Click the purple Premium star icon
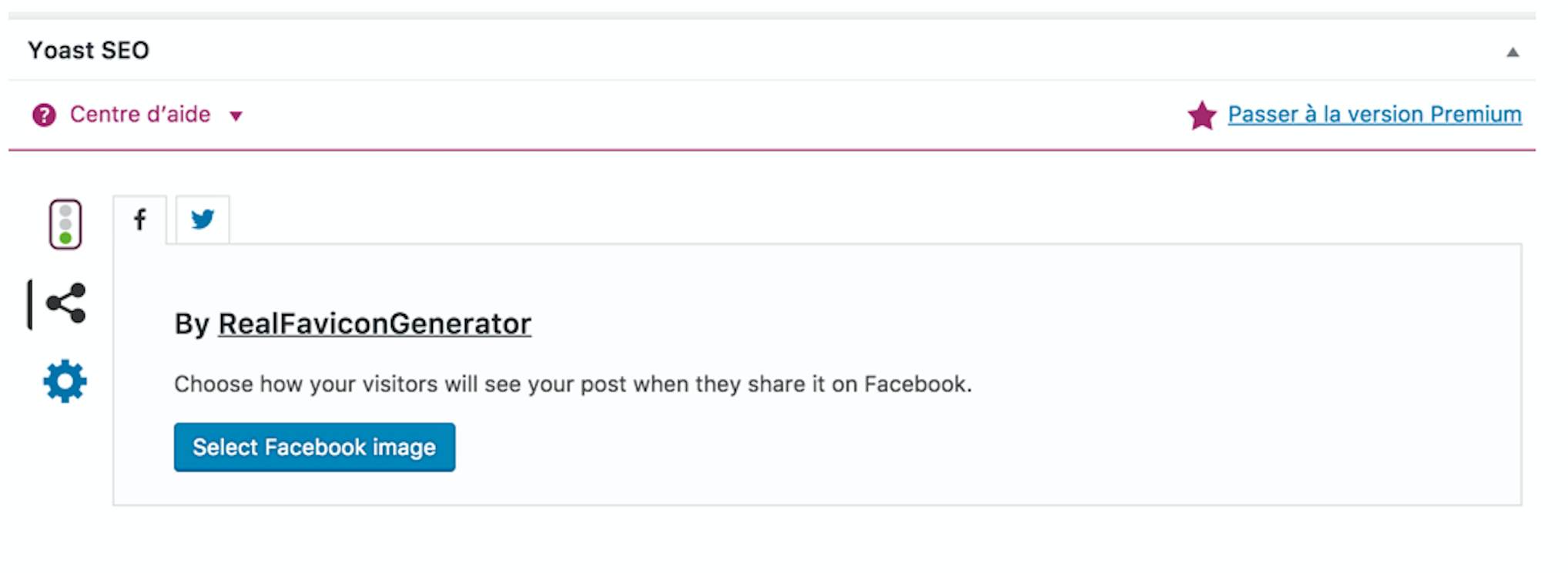 1201,116
